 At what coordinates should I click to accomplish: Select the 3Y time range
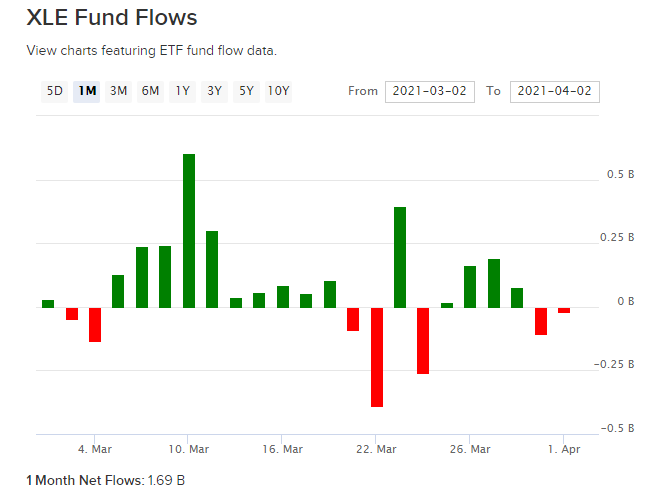214,91
